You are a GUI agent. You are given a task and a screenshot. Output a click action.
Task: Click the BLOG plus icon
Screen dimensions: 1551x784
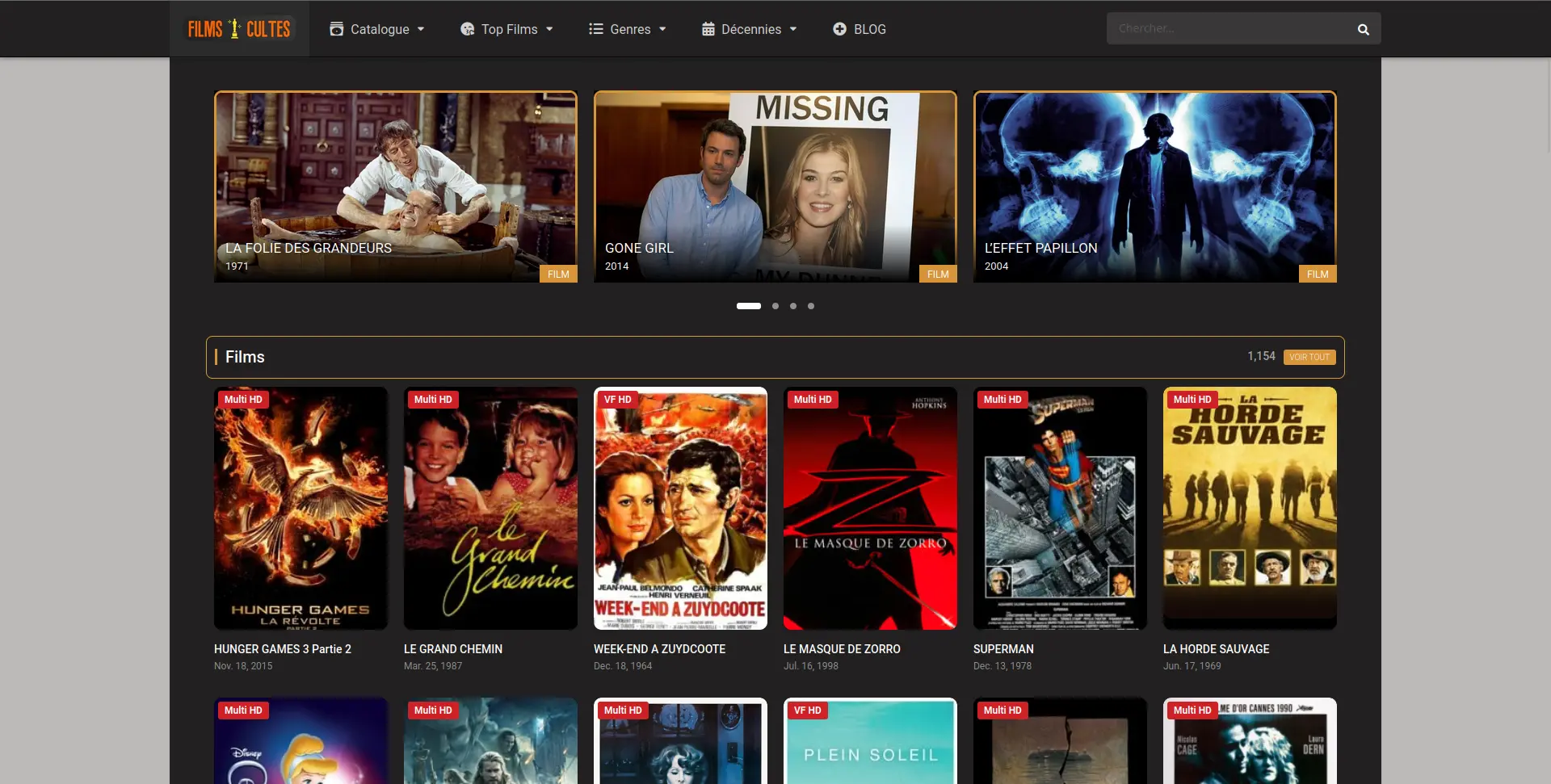pos(839,29)
